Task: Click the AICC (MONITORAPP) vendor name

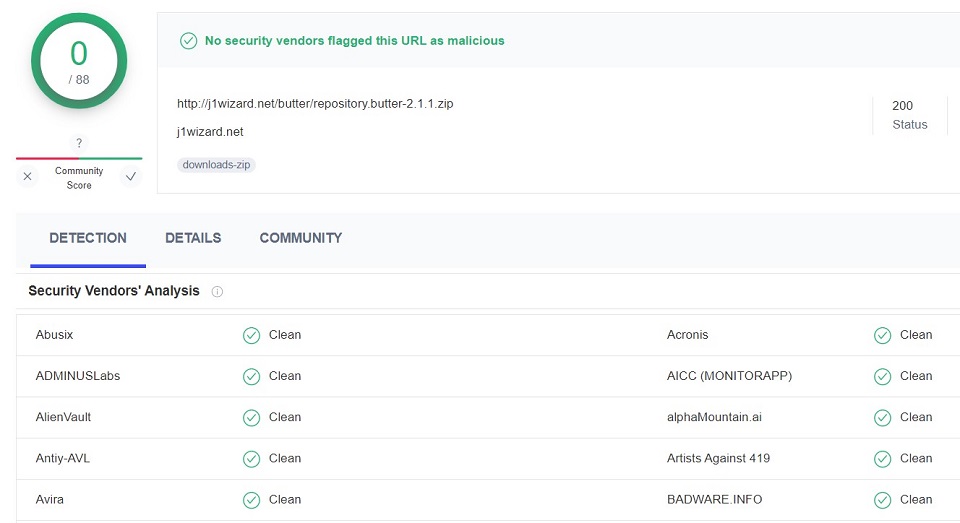Action: [x=729, y=376]
